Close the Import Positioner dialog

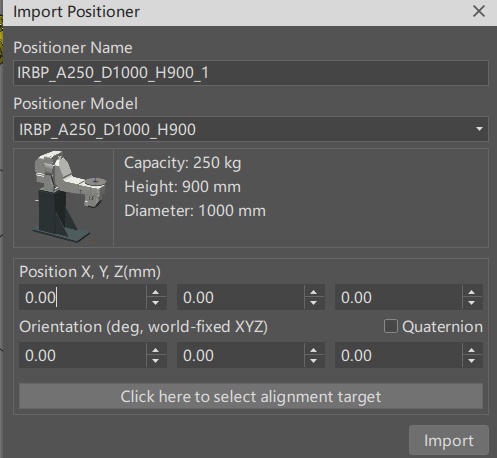[479, 12]
